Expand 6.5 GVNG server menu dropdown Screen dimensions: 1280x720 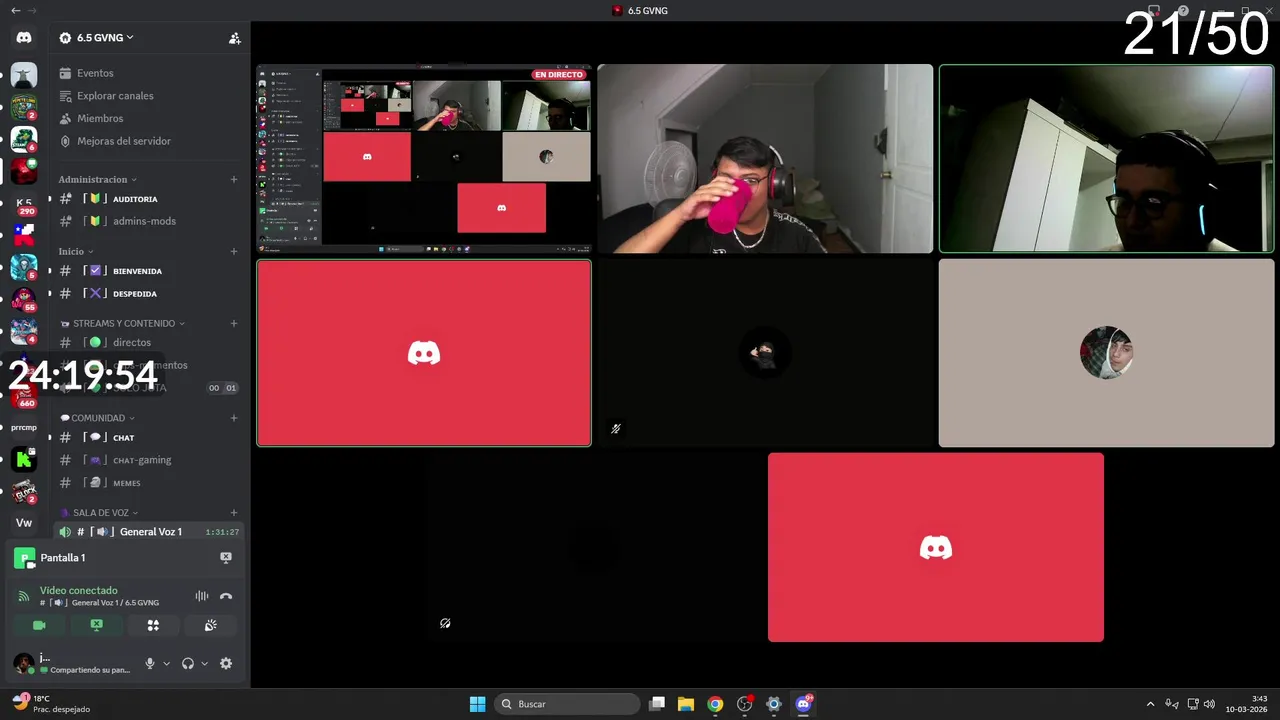pyautogui.click(x=103, y=38)
